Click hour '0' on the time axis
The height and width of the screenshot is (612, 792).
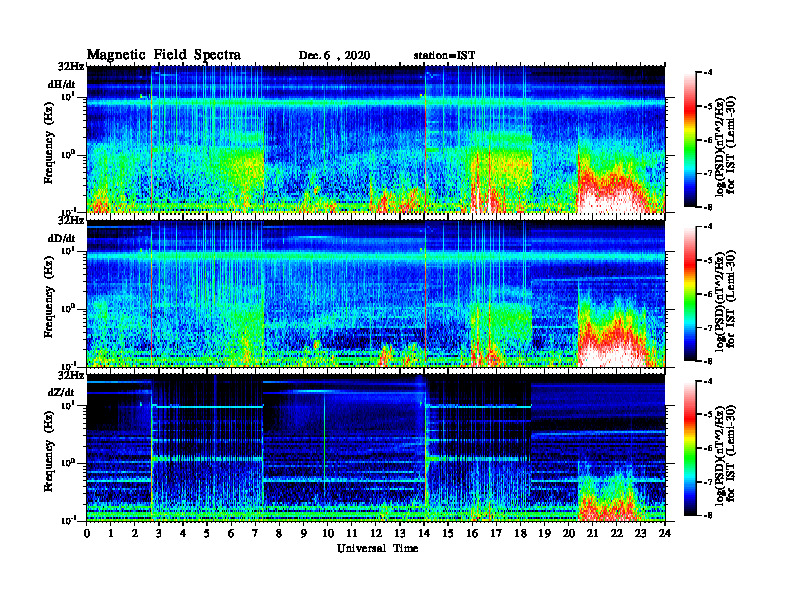(87, 533)
